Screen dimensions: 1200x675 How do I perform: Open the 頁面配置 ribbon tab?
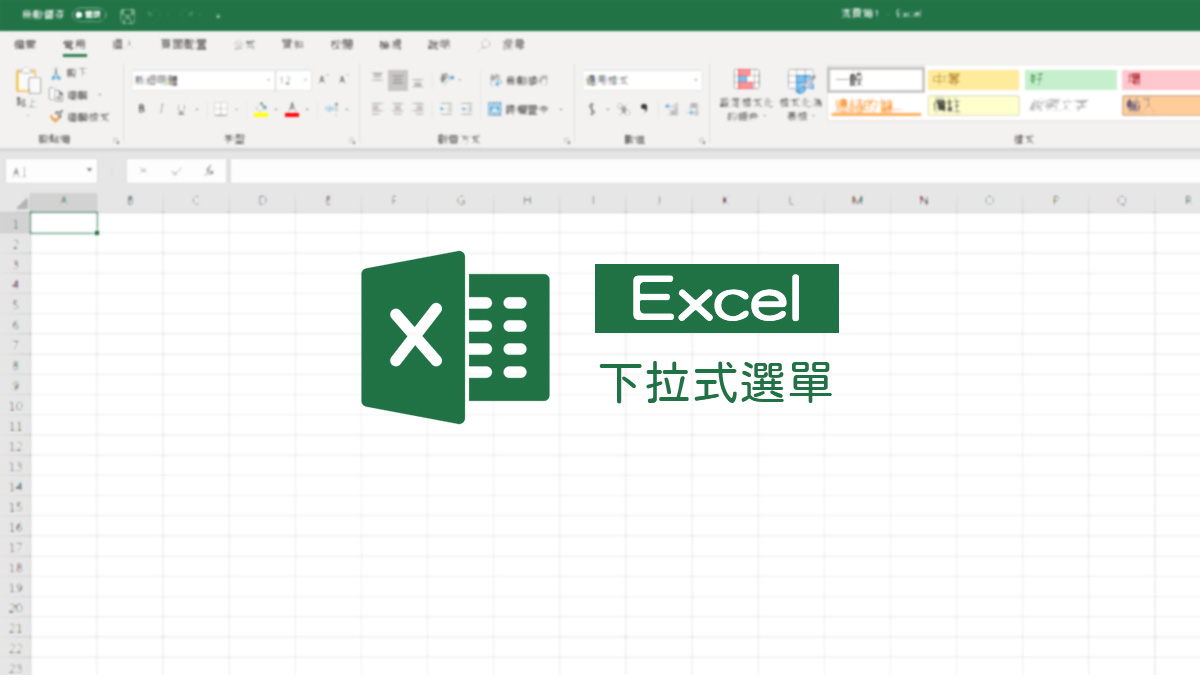point(181,44)
